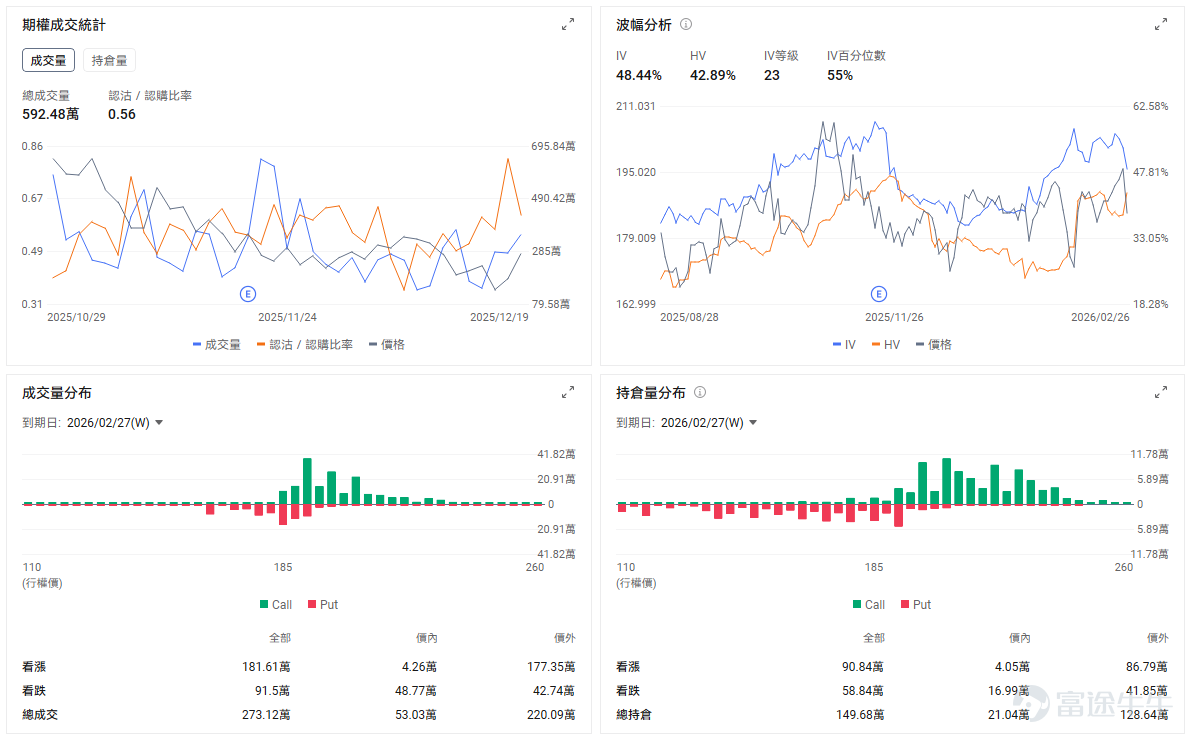Open the 到期日 dropdown in 成交量分布

116,423
